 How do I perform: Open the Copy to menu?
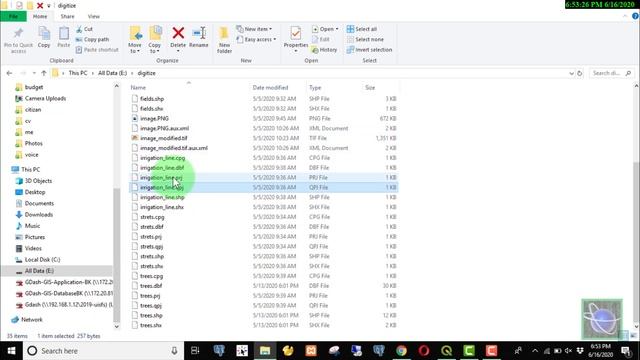tap(155, 40)
